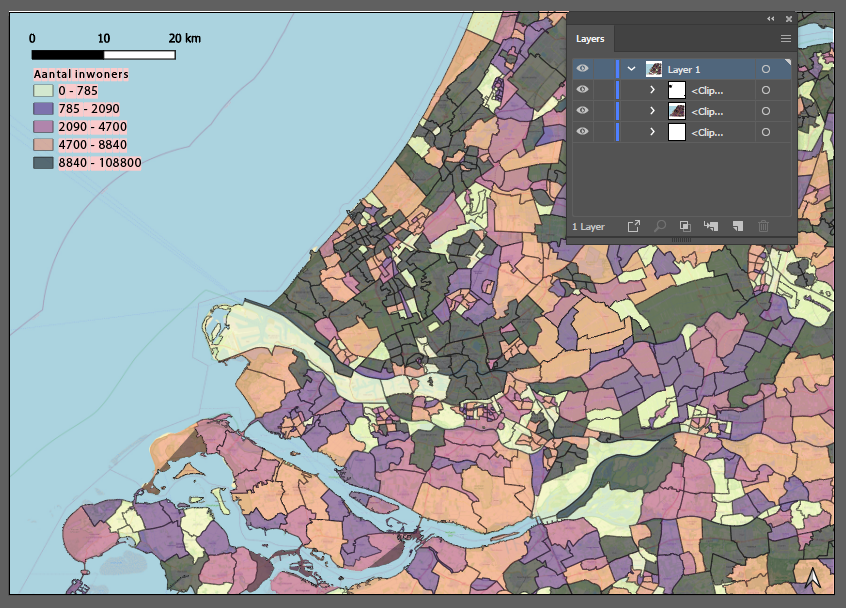This screenshot has height=608, width=846.
Task: Click the Collect for Export icon
Action: (x=634, y=226)
